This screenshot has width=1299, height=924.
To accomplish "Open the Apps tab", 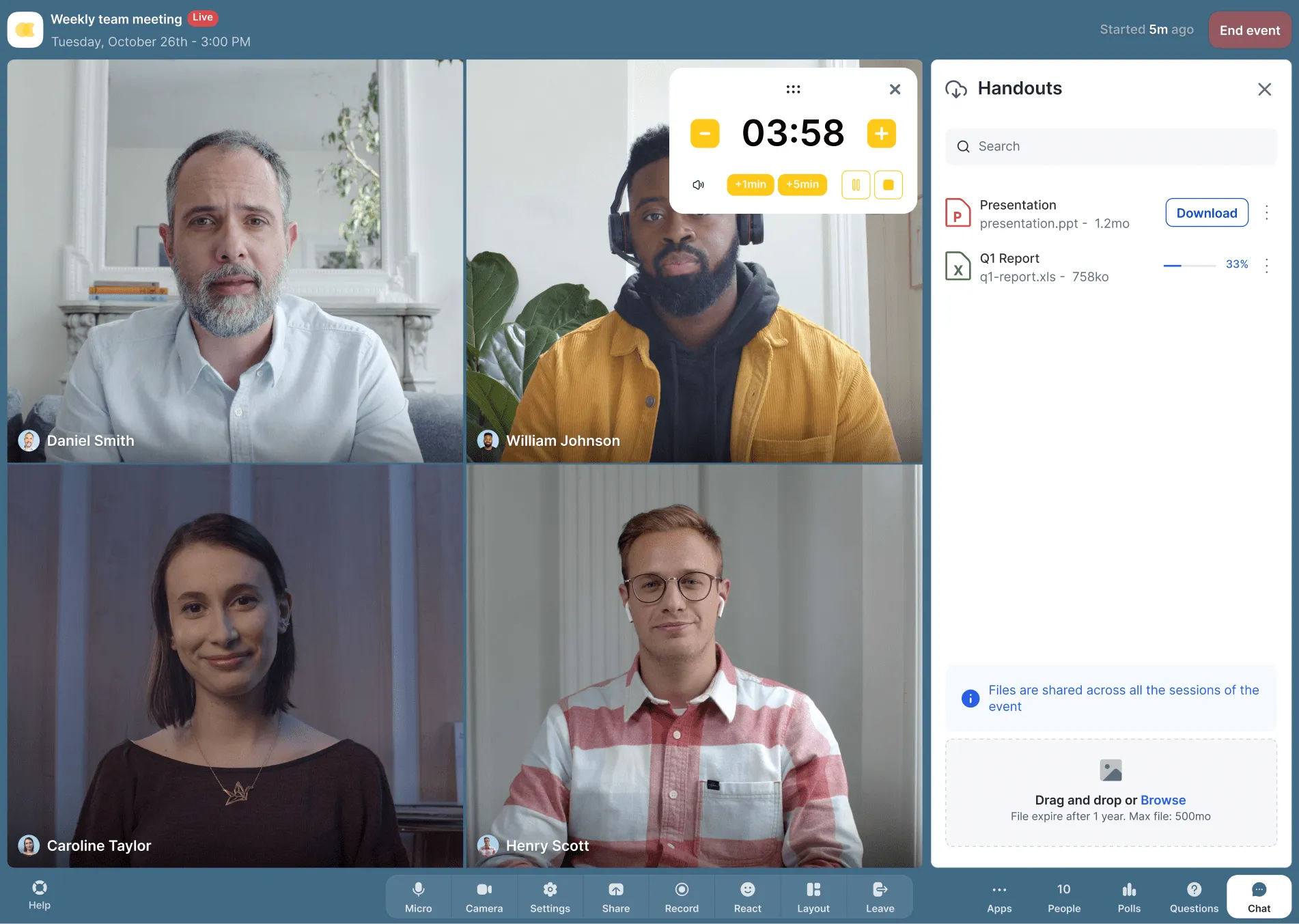I will pos(999,897).
